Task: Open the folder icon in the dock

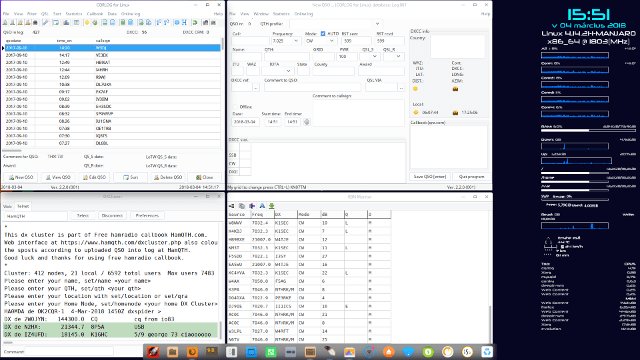Action: [173, 352]
